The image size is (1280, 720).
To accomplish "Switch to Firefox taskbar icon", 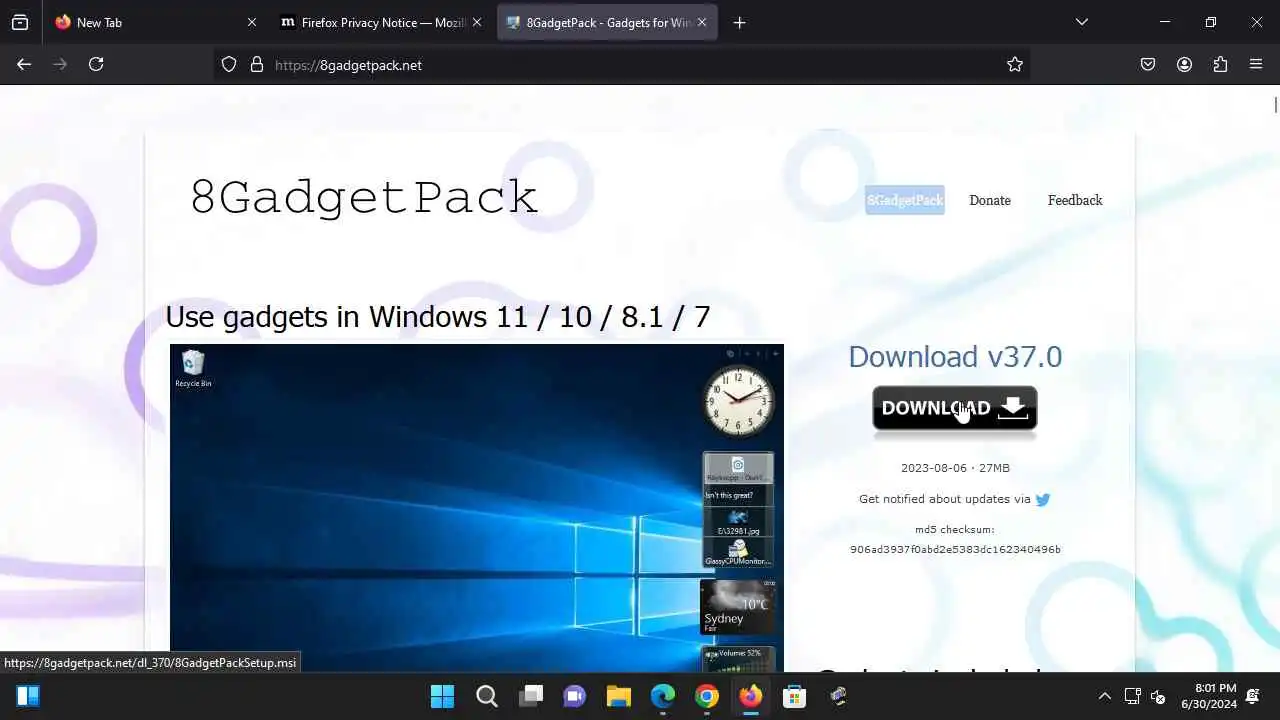I will click(x=750, y=696).
